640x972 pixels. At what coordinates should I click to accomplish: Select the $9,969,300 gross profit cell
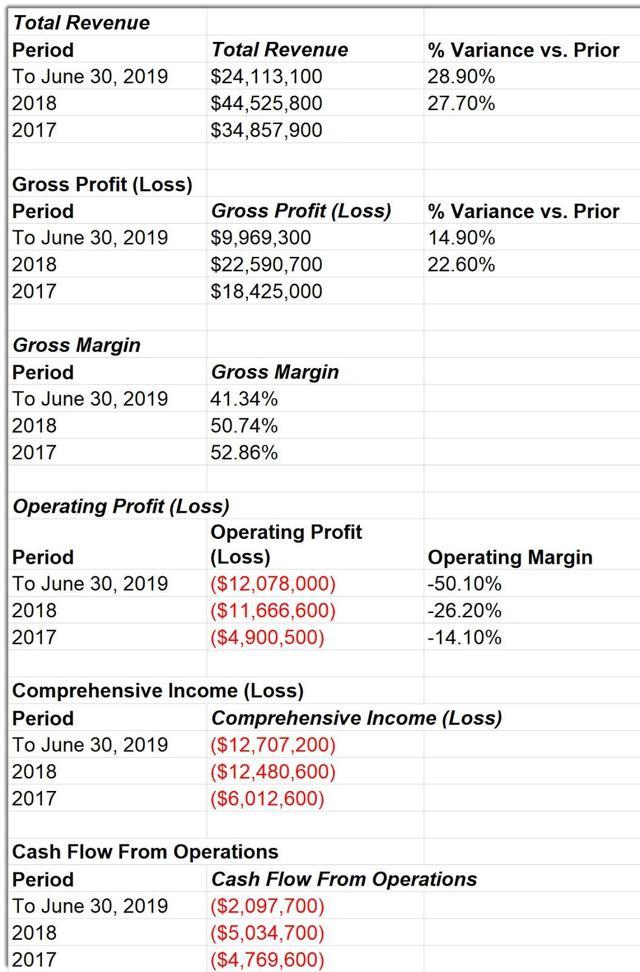click(x=261, y=237)
